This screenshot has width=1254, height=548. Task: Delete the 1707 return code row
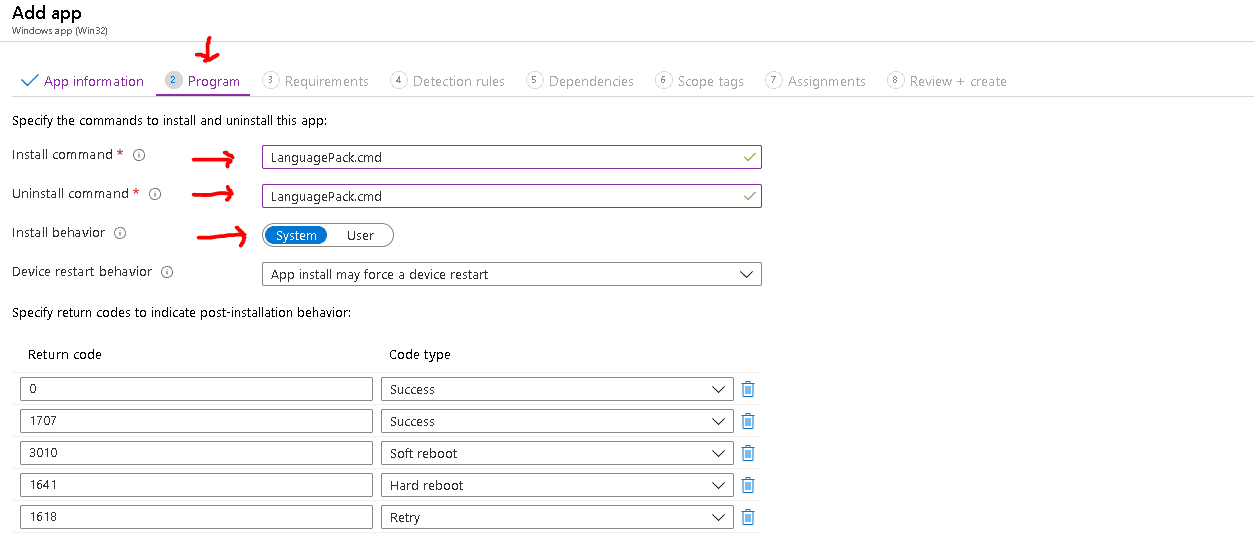(747, 421)
